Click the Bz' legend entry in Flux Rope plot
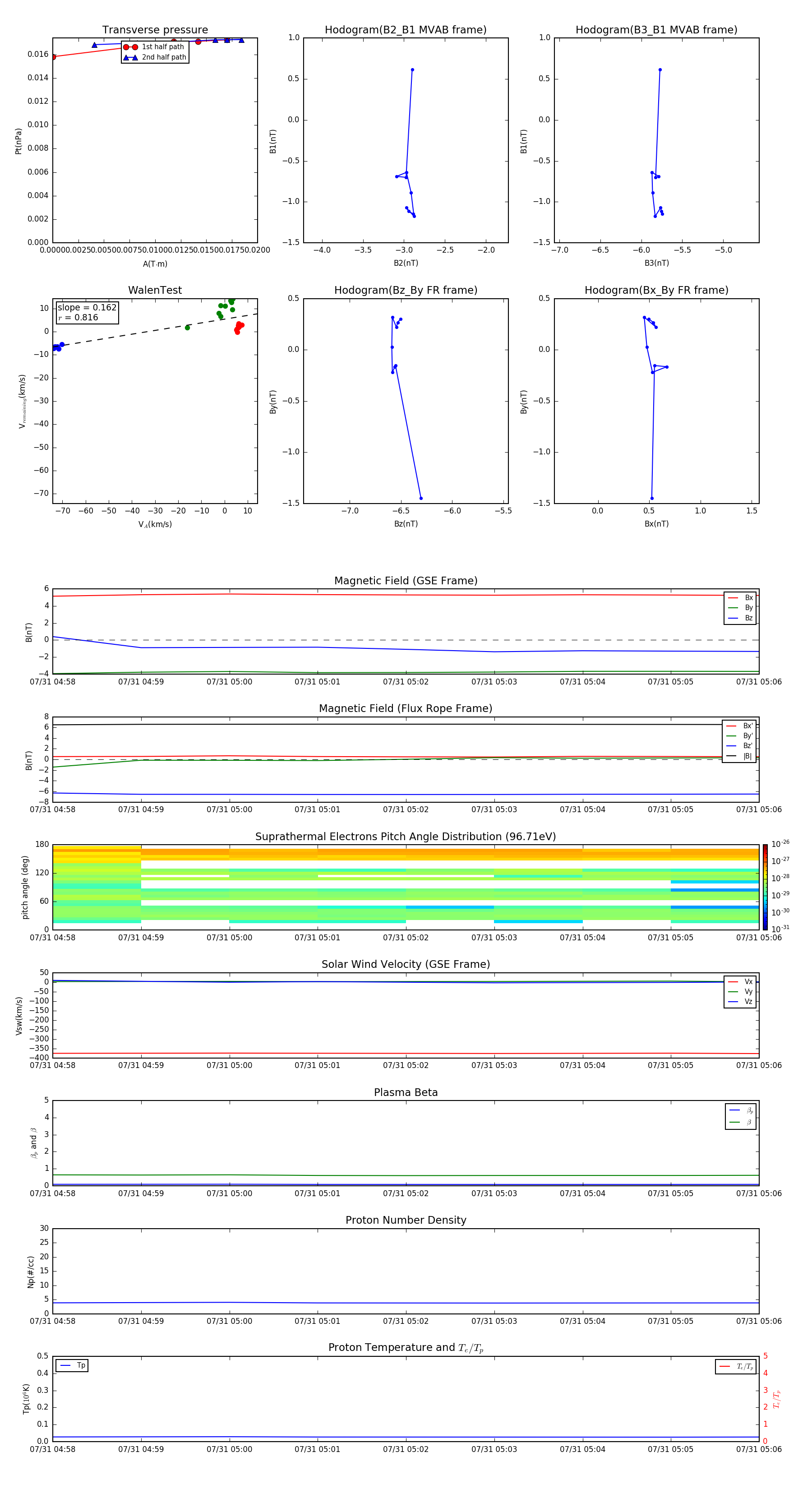Screen dimensions: 812x1489 coord(739,746)
